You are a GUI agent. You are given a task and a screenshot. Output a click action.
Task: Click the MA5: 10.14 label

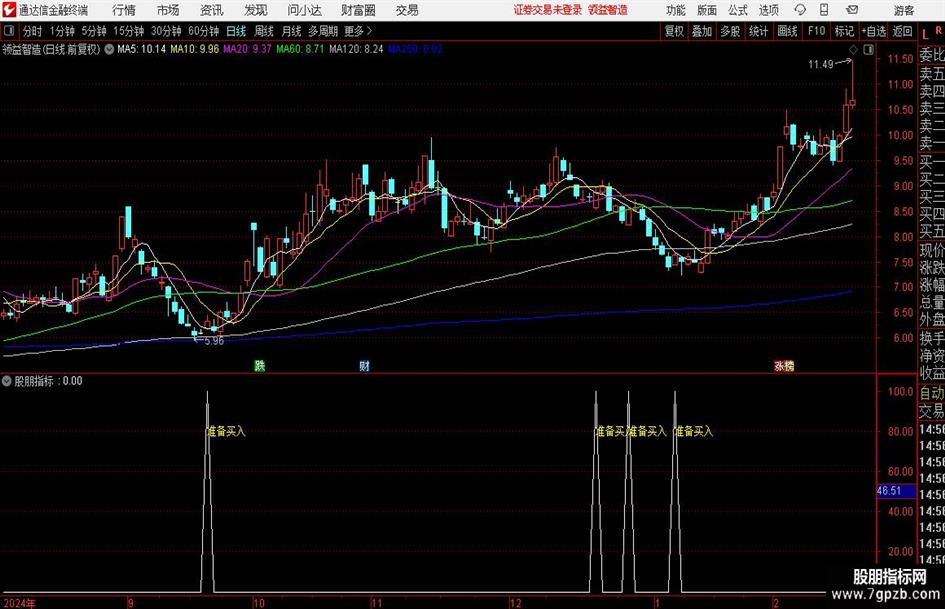click(x=141, y=49)
